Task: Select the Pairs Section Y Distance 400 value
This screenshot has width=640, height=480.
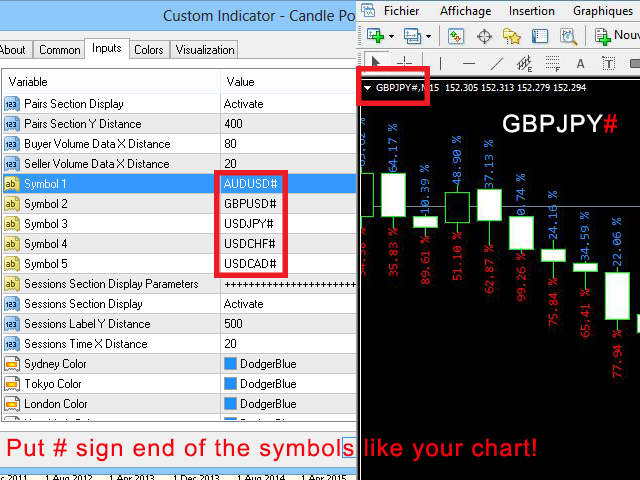Action: tap(233, 124)
